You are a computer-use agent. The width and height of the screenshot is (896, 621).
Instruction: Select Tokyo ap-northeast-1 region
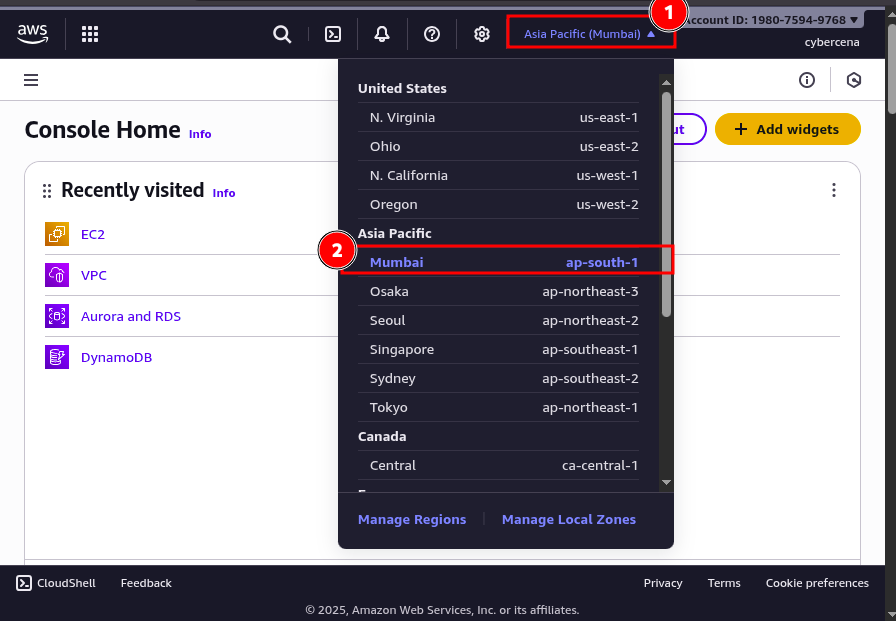tap(498, 408)
